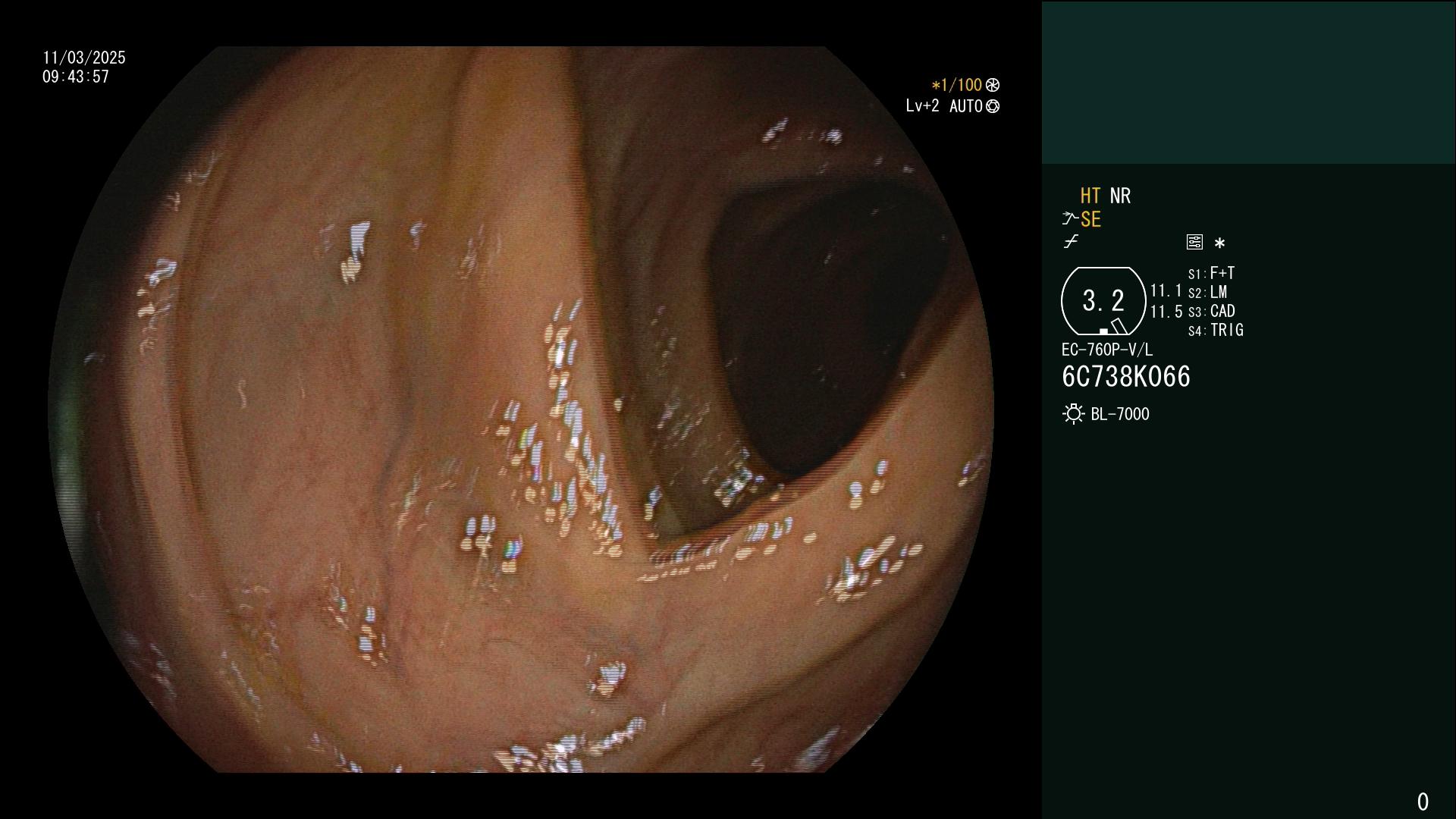Click the endoscopic live image view

tap(521, 409)
